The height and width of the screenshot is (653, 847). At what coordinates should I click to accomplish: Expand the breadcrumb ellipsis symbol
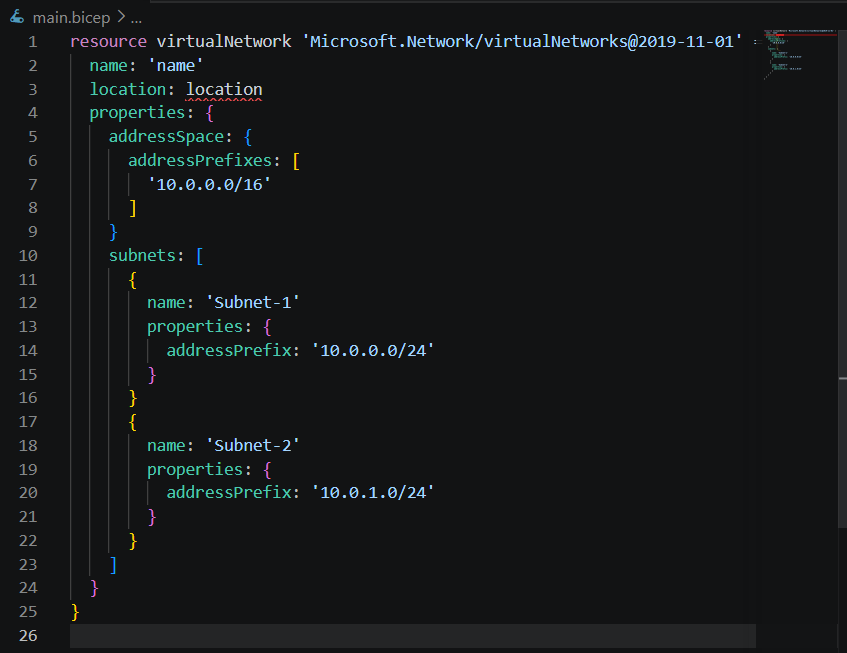coord(137,18)
